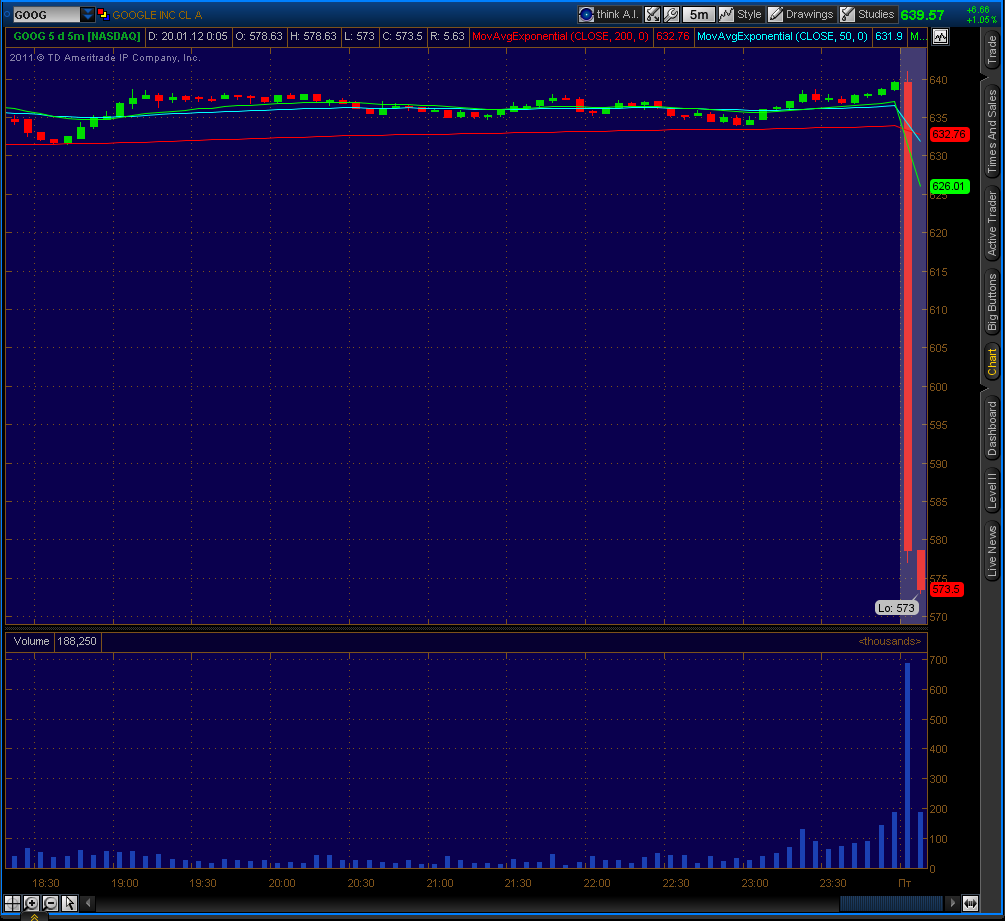This screenshot has width=1005, height=921.
Task: Click the +6.66 change value at the top
Action: coord(979,10)
